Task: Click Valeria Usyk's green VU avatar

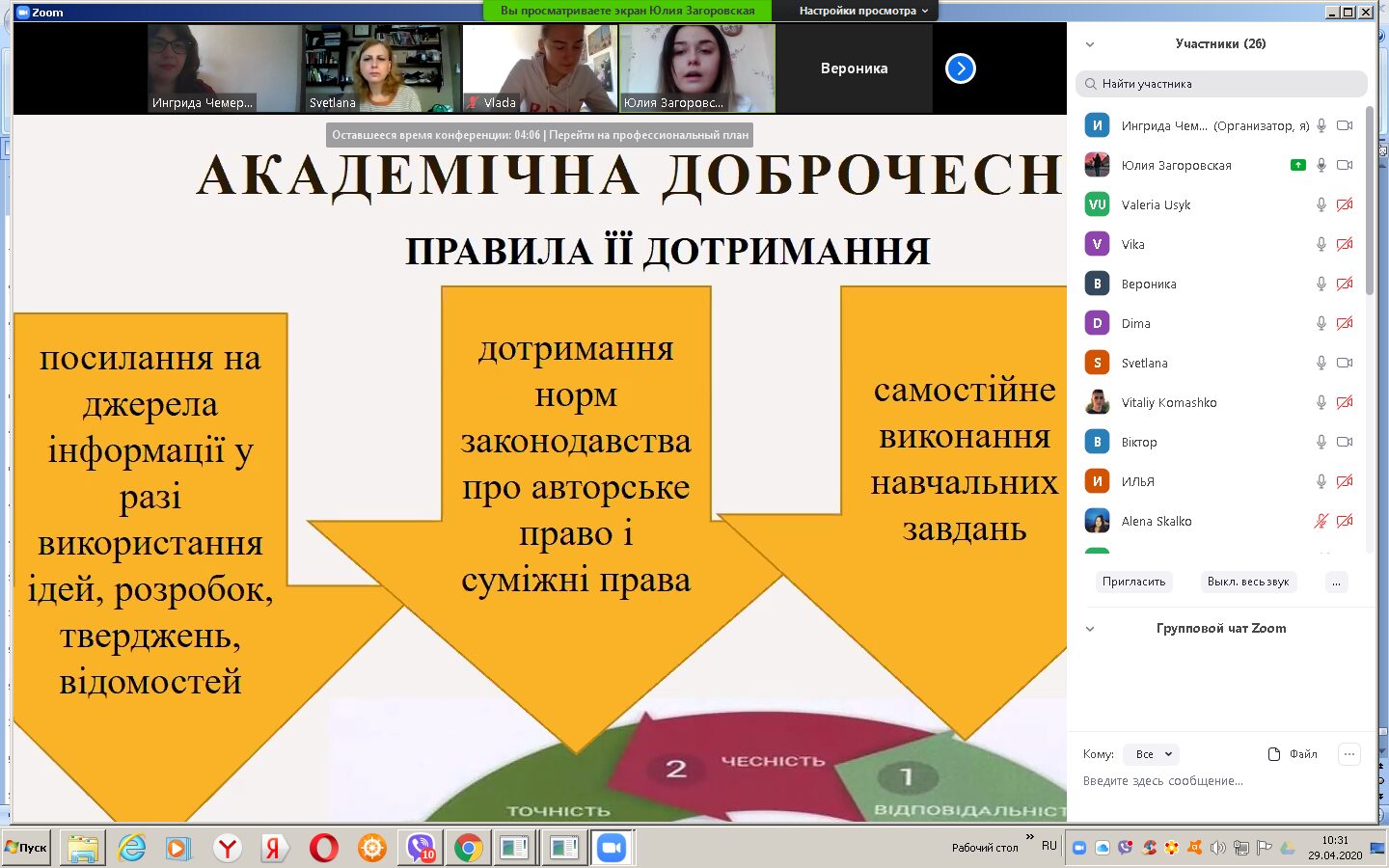Action: tap(1097, 204)
